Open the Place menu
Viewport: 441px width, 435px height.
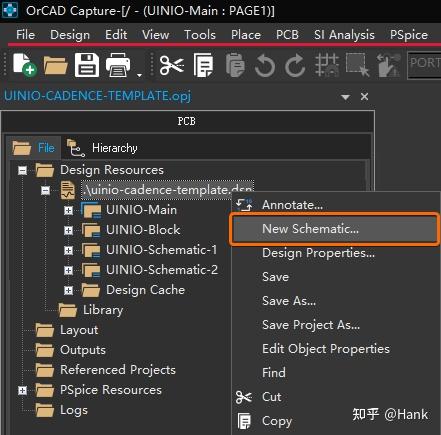point(246,35)
